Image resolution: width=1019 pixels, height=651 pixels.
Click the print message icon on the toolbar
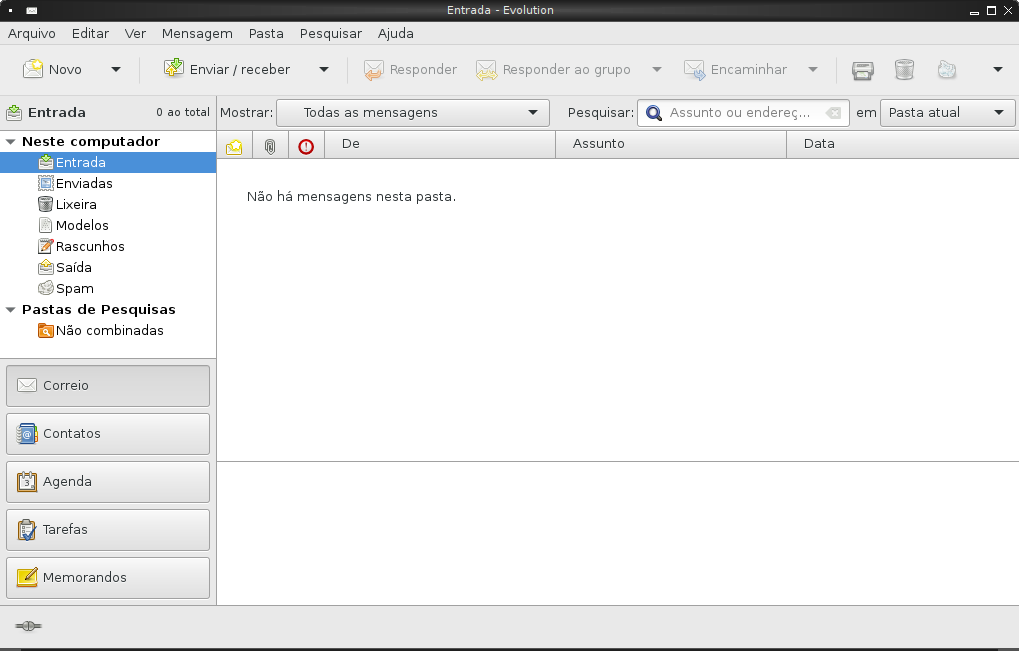pos(861,69)
